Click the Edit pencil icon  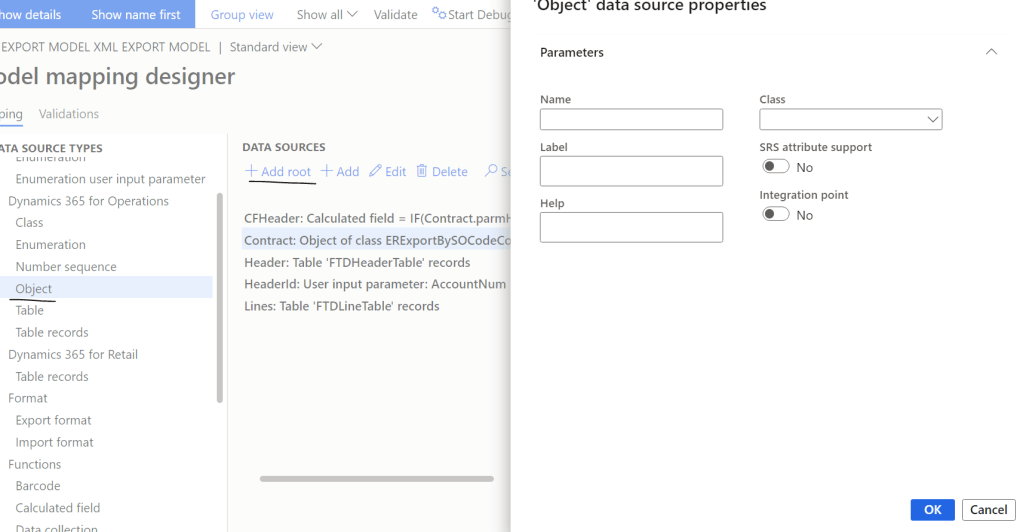(376, 172)
